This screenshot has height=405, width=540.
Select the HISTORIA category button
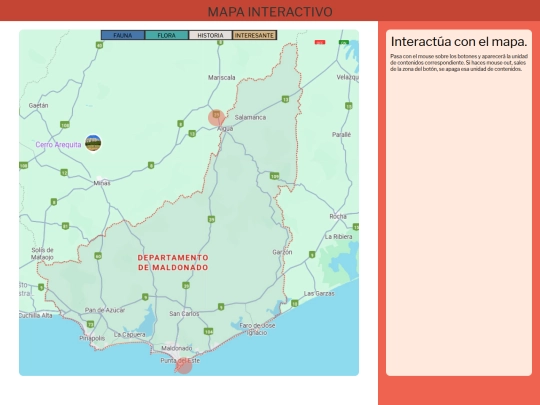point(210,35)
